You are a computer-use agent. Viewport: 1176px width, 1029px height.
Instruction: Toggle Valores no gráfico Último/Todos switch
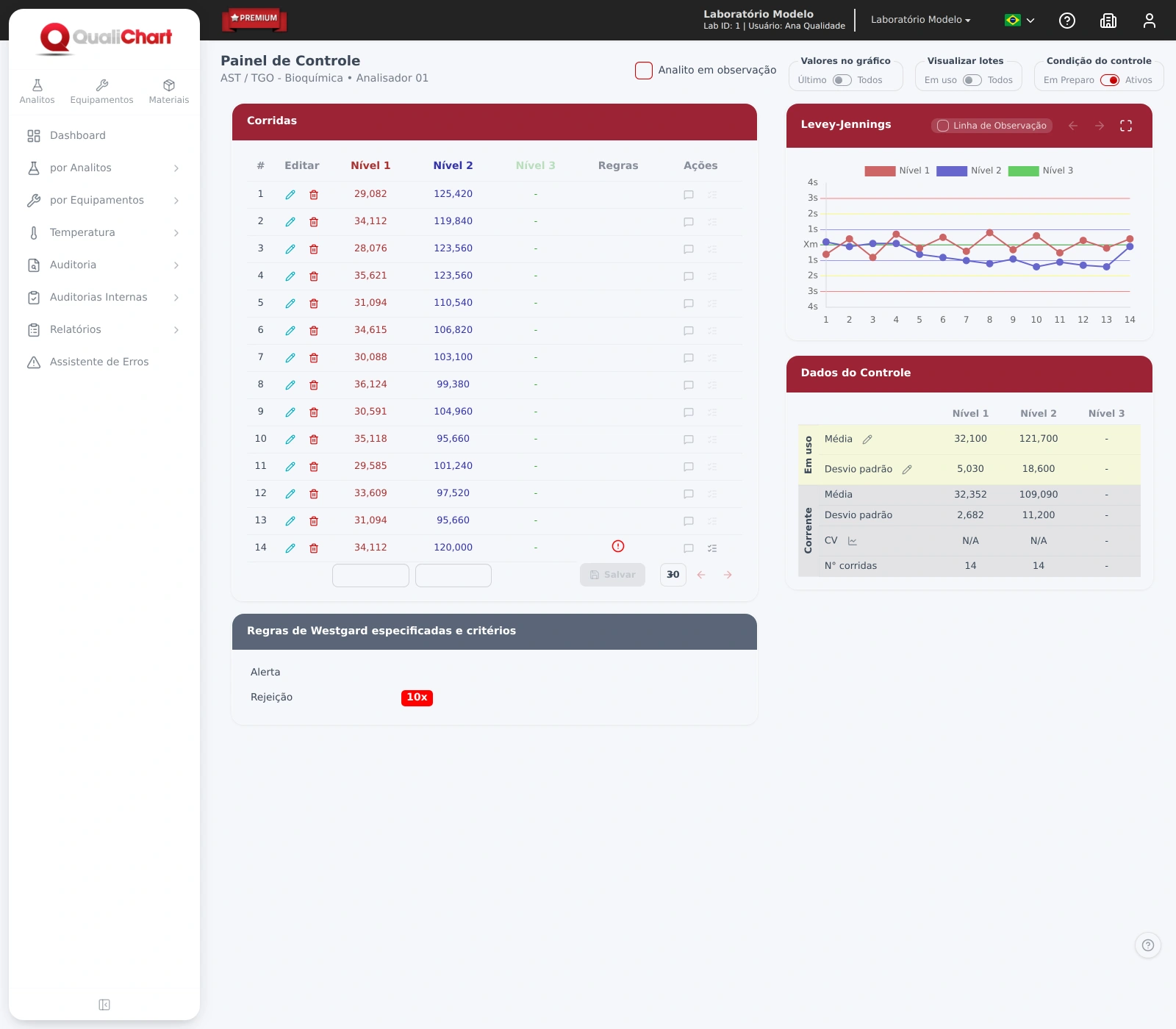pyautogui.click(x=842, y=80)
